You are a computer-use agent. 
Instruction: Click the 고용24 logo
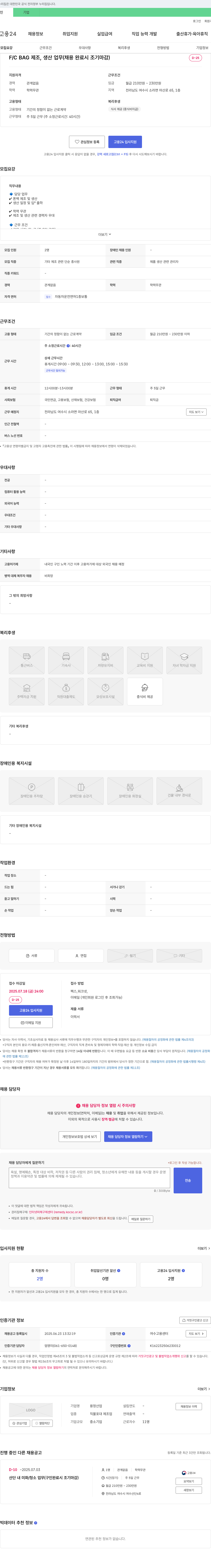coord(8,34)
